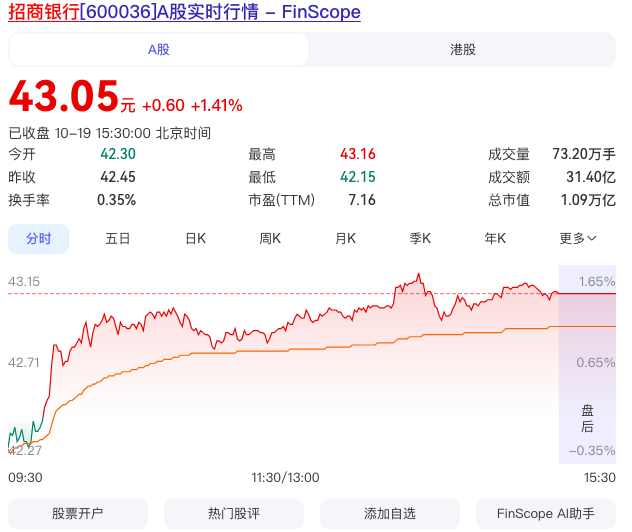This screenshot has height=532, width=632.
Task: Select the 月K chart tab
Action: point(345,239)
